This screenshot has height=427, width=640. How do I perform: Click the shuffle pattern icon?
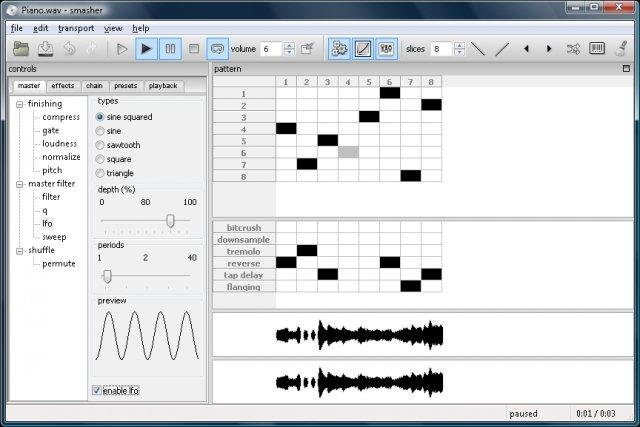[573, 49]
